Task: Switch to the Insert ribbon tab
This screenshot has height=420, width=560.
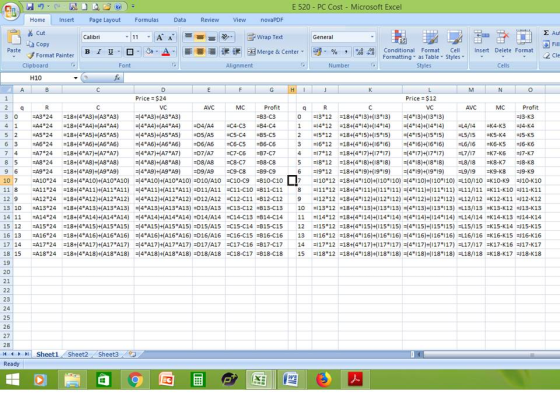Action: pos(66,20)
